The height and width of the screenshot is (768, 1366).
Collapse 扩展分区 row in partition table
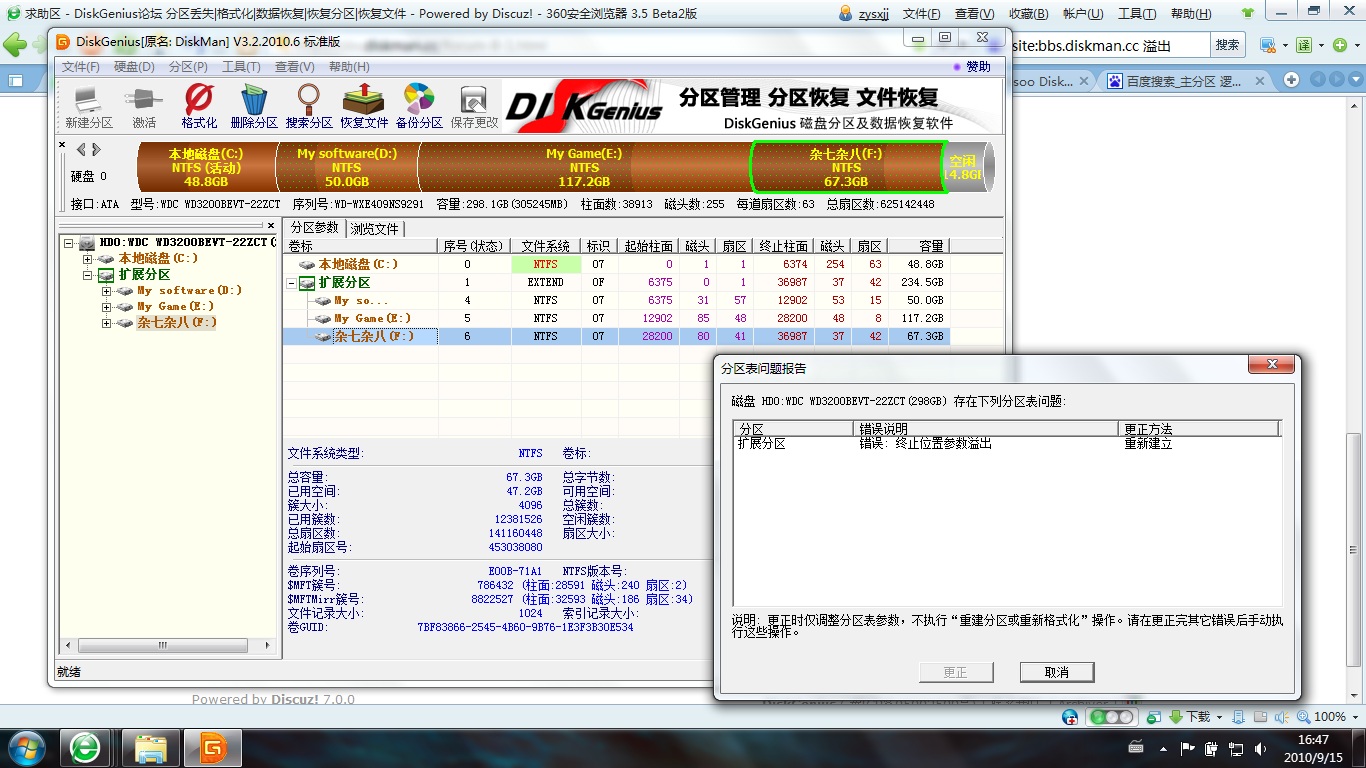click(292, 283)
